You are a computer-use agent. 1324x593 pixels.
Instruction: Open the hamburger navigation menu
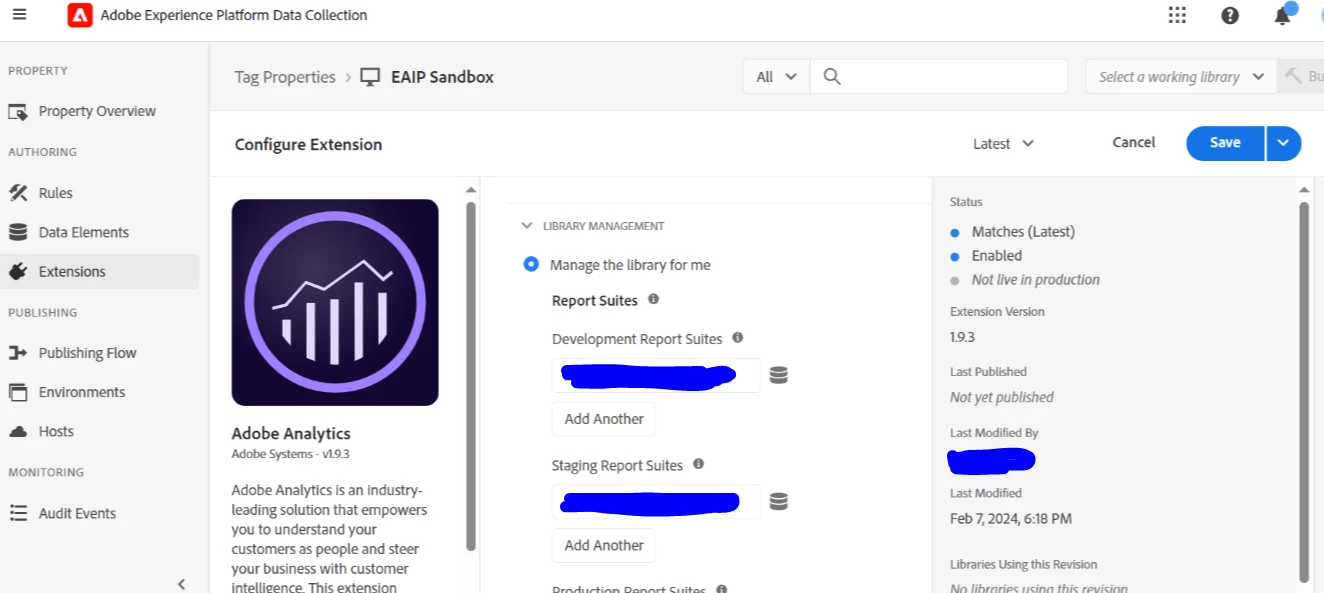tap(19, 15)
